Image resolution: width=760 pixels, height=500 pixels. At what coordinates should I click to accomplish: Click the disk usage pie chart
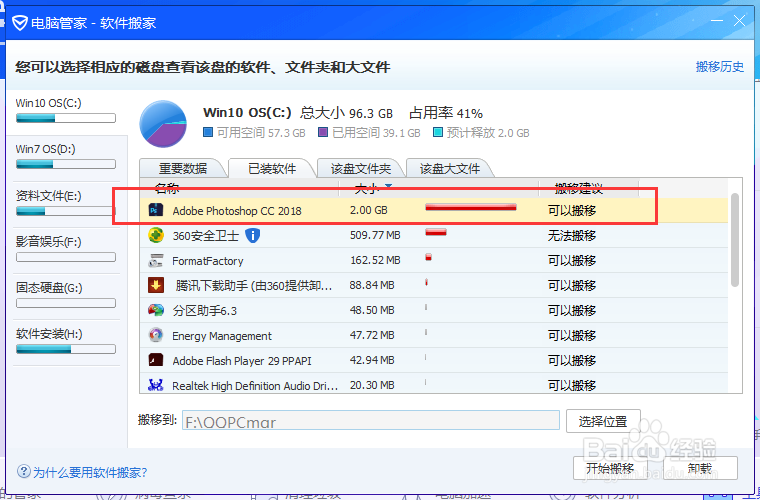click(x=163, y=124)
